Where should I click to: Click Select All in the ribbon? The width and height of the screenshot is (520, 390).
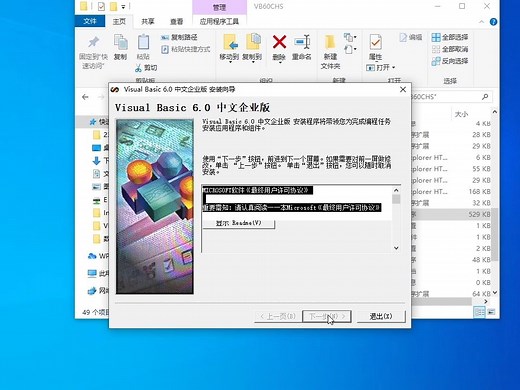tap(450, 37)
